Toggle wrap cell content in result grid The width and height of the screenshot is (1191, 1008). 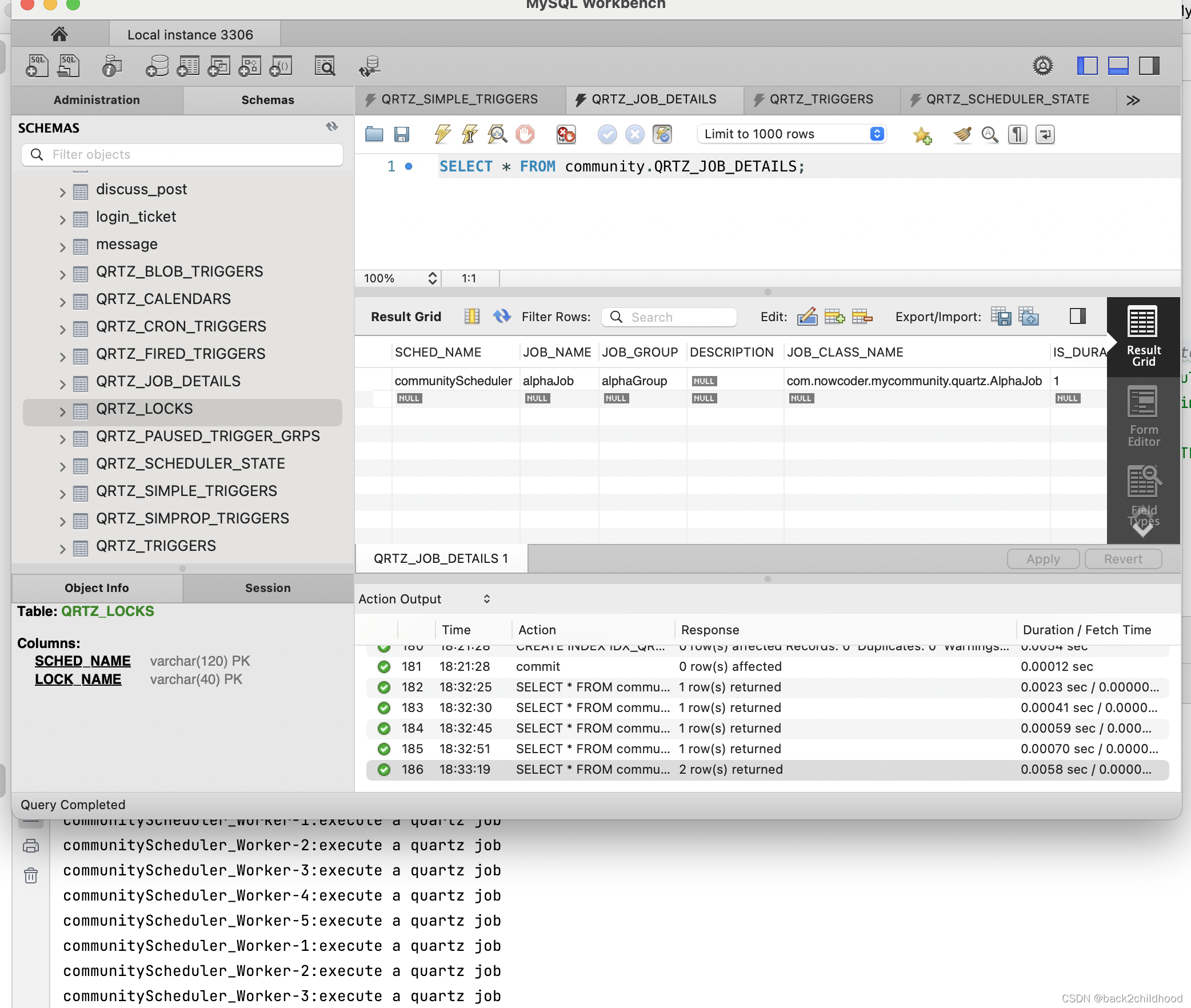point(472,316)
